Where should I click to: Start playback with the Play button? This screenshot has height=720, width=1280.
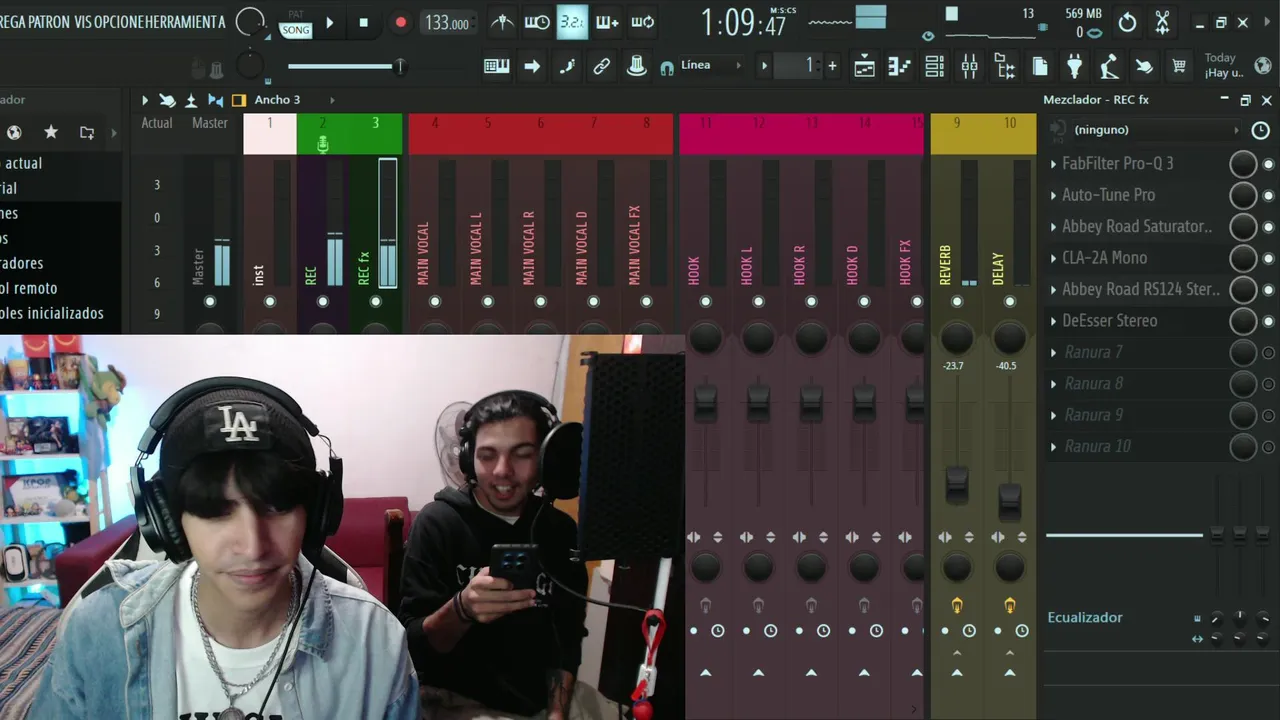330,22
